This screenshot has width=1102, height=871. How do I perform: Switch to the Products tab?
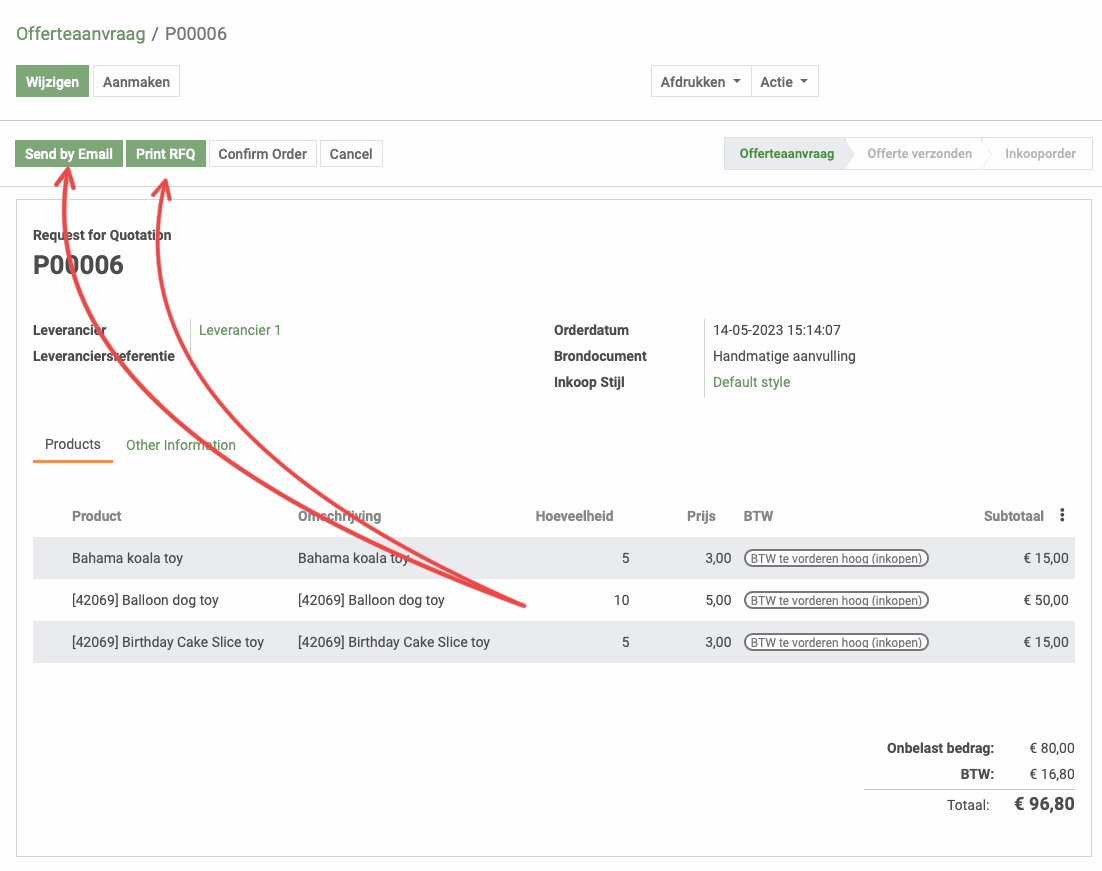click(73, 444)
